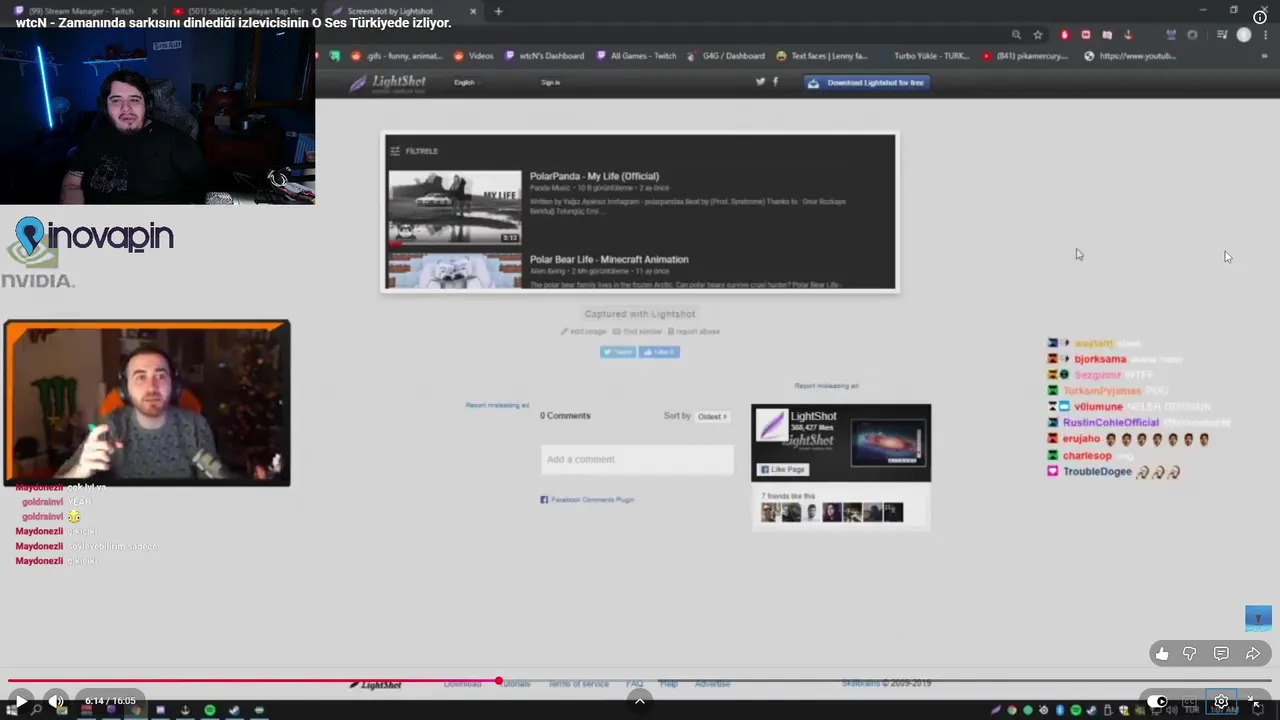Open the browser profile avatar
This screenshot has width=1280, height=720.
tap(1244, 35)
